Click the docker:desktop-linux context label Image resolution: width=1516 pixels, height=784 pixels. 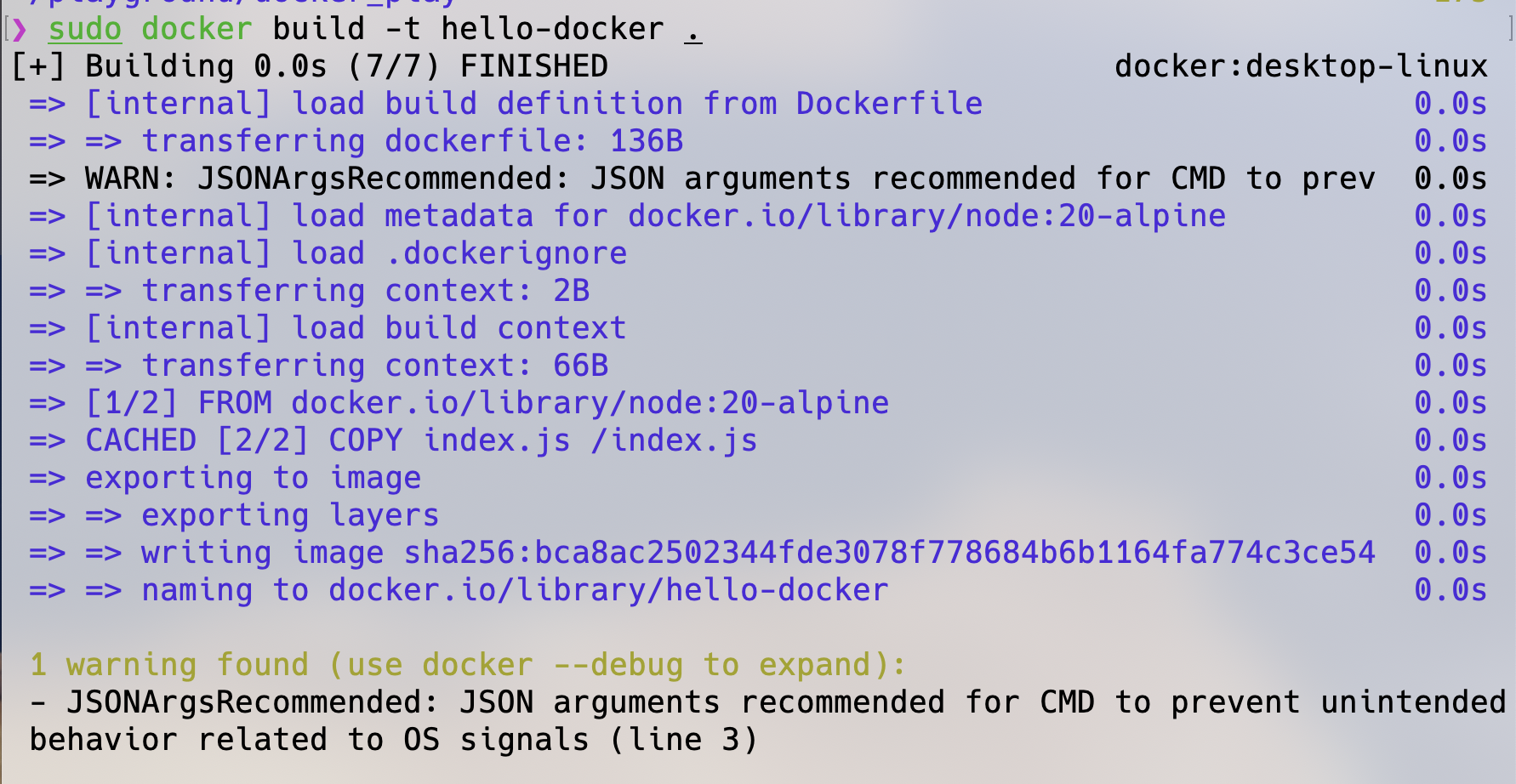click(x=1301, y=66)
